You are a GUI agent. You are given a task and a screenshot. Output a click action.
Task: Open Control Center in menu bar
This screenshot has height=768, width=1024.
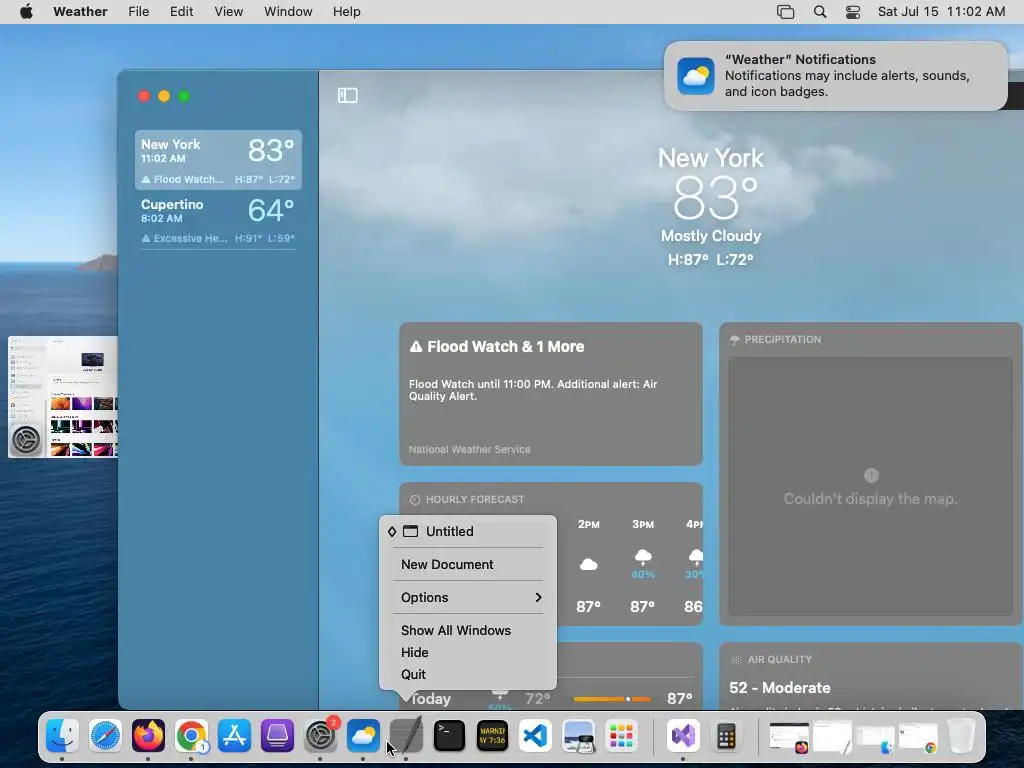[852, 12]
